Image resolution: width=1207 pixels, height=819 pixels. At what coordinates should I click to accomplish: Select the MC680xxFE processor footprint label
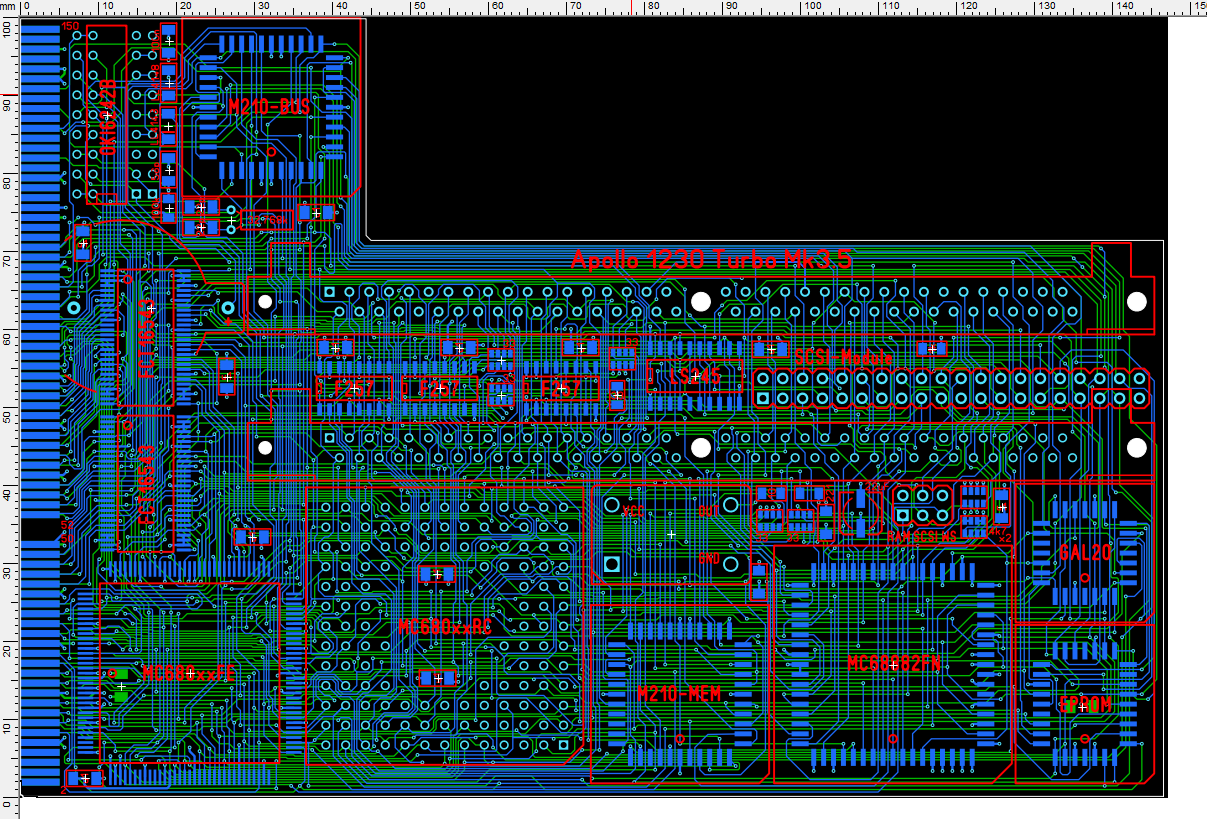tap(187, 673)
